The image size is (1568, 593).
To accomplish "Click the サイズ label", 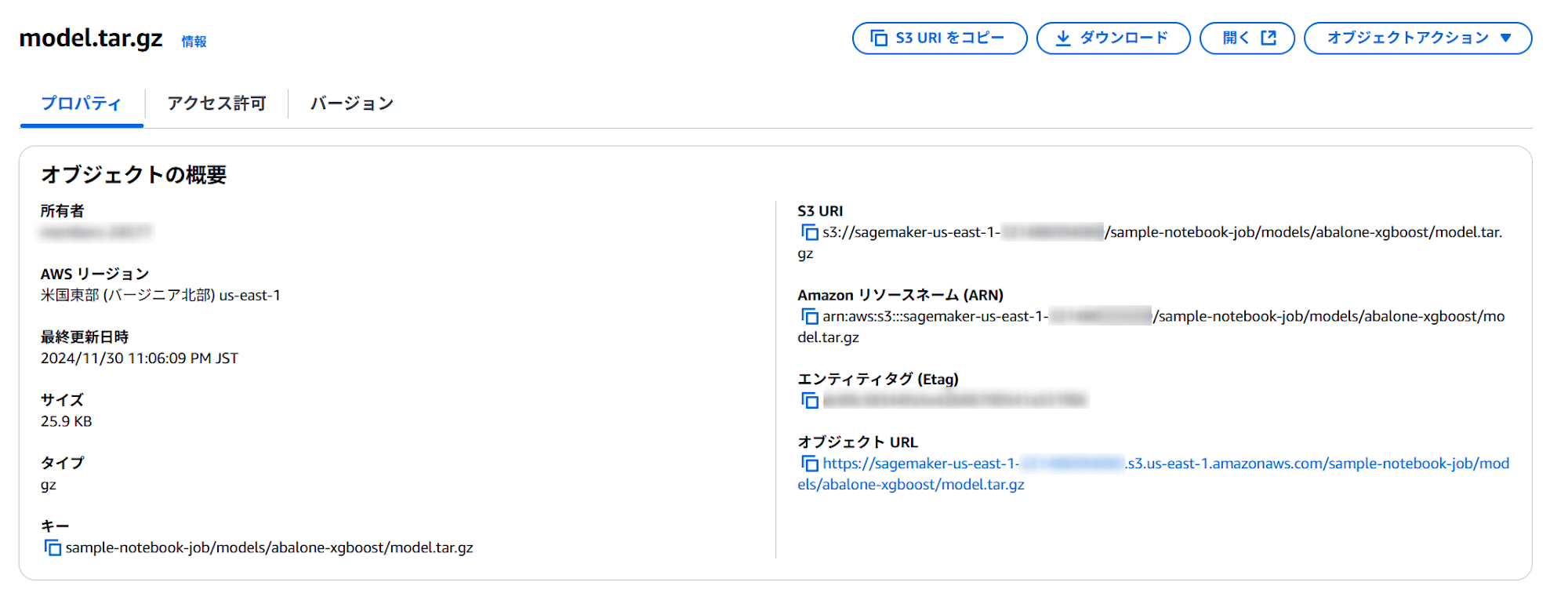I will coord(62,400).
